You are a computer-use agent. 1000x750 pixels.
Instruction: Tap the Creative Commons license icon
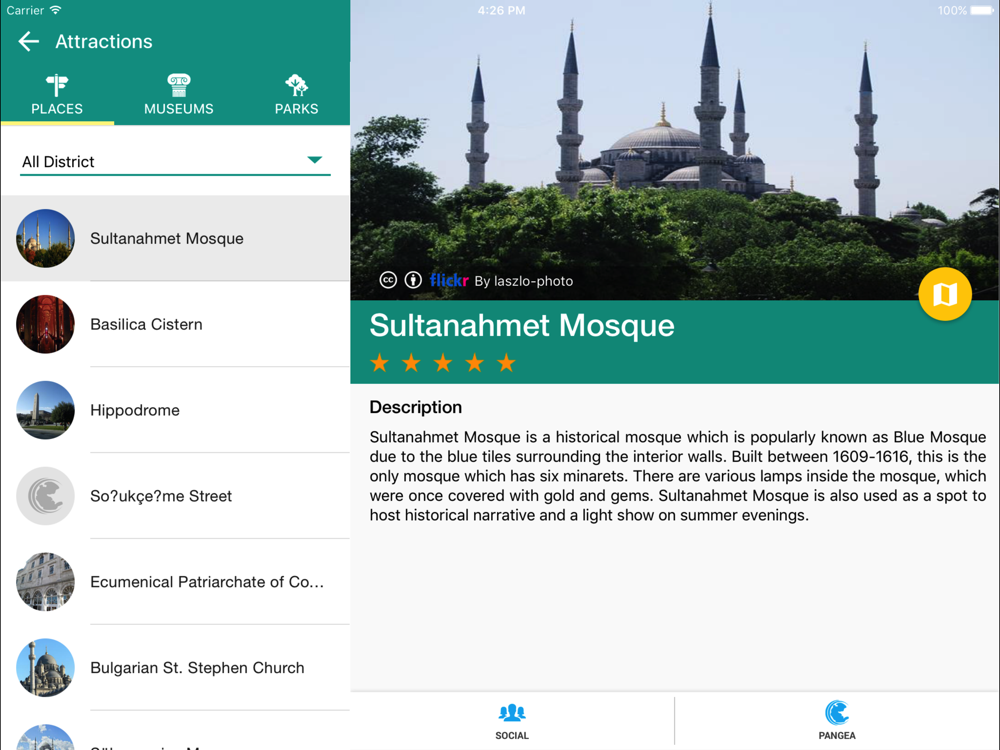click(388, 280)
